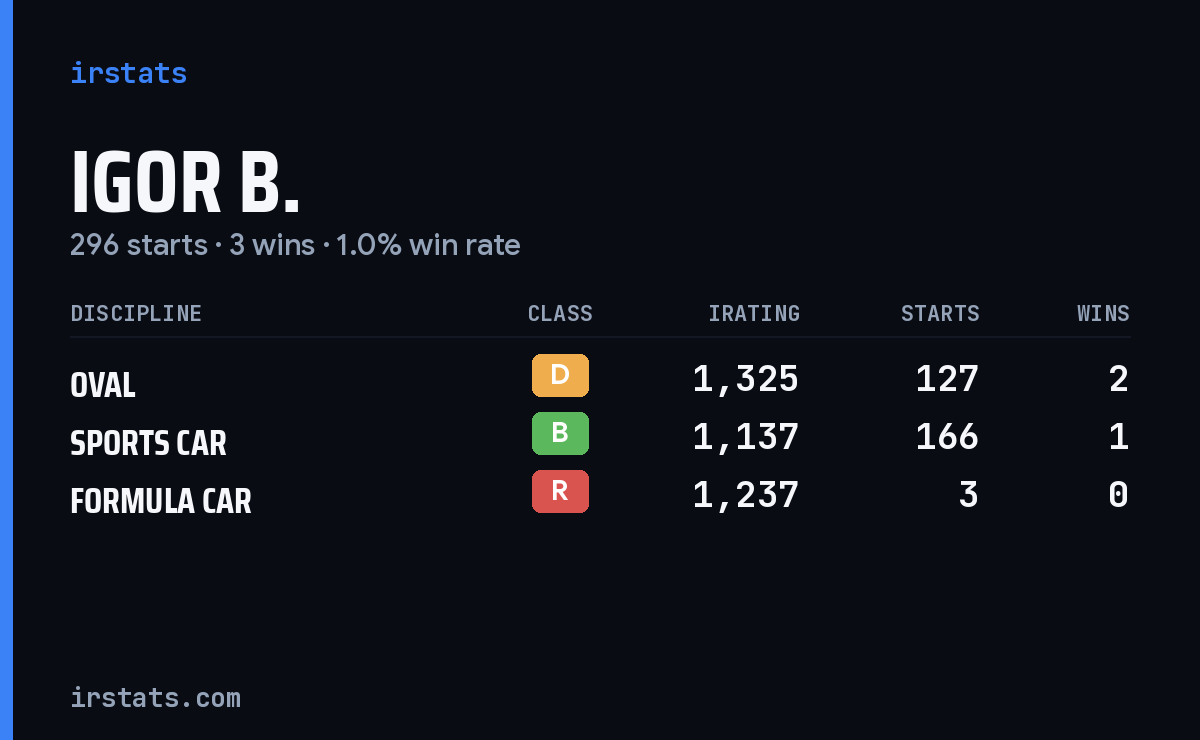Click the 166 starts value
The width and height of the screenshot is (1200, 740).
pyautogui.click(x=947, y=437)
